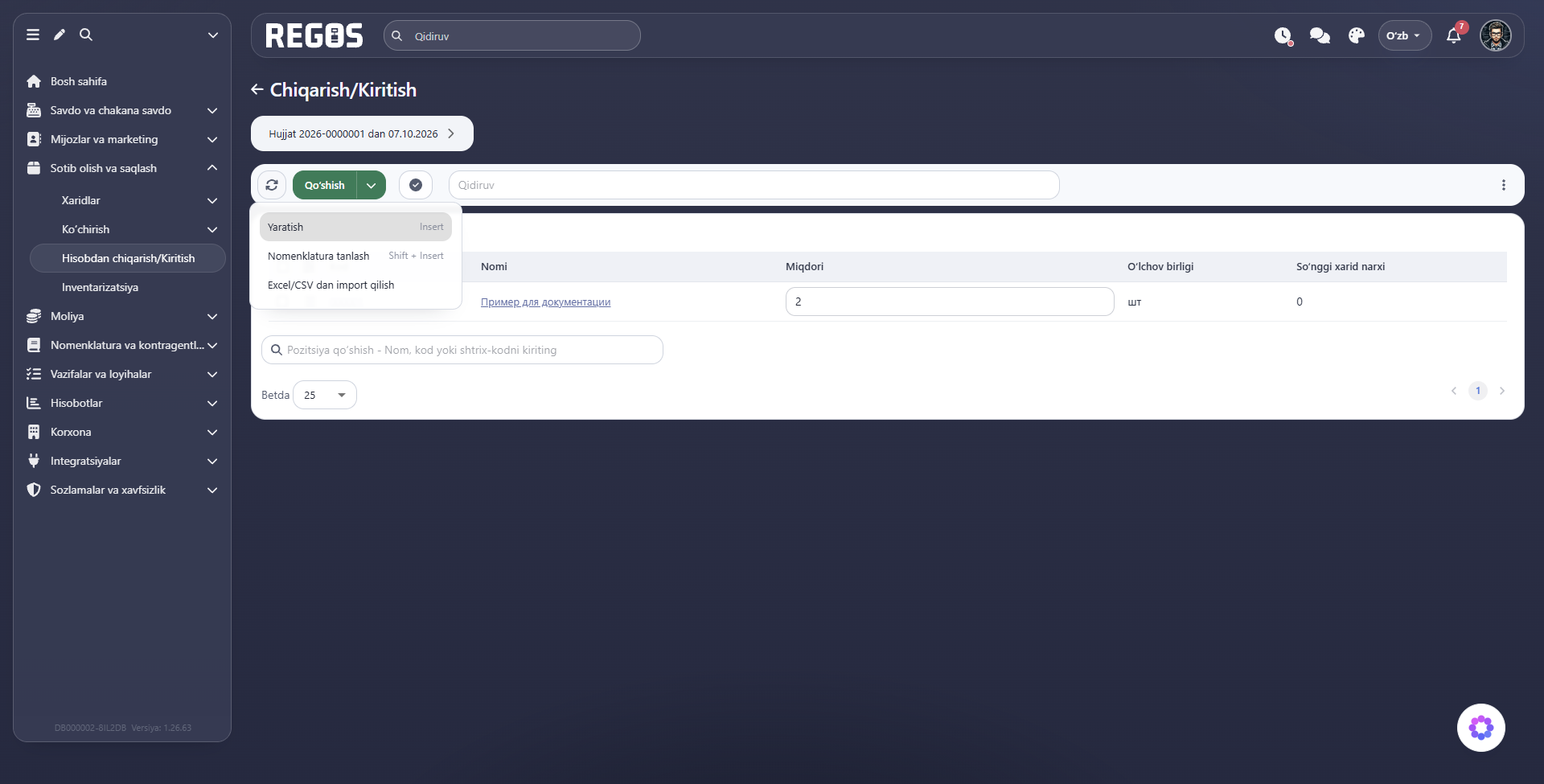Open notifications bell with badge 7
The width and height of the screenshot is (1544, 784).
pyautogui.click(x=1454, y=36)
